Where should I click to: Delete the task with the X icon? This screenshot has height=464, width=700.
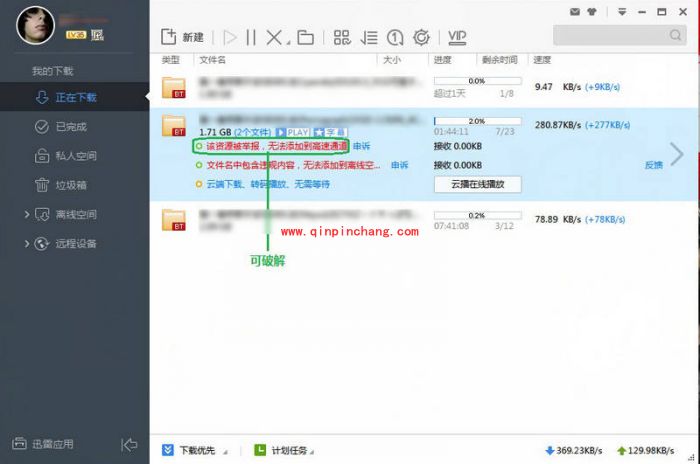point(274,37)
